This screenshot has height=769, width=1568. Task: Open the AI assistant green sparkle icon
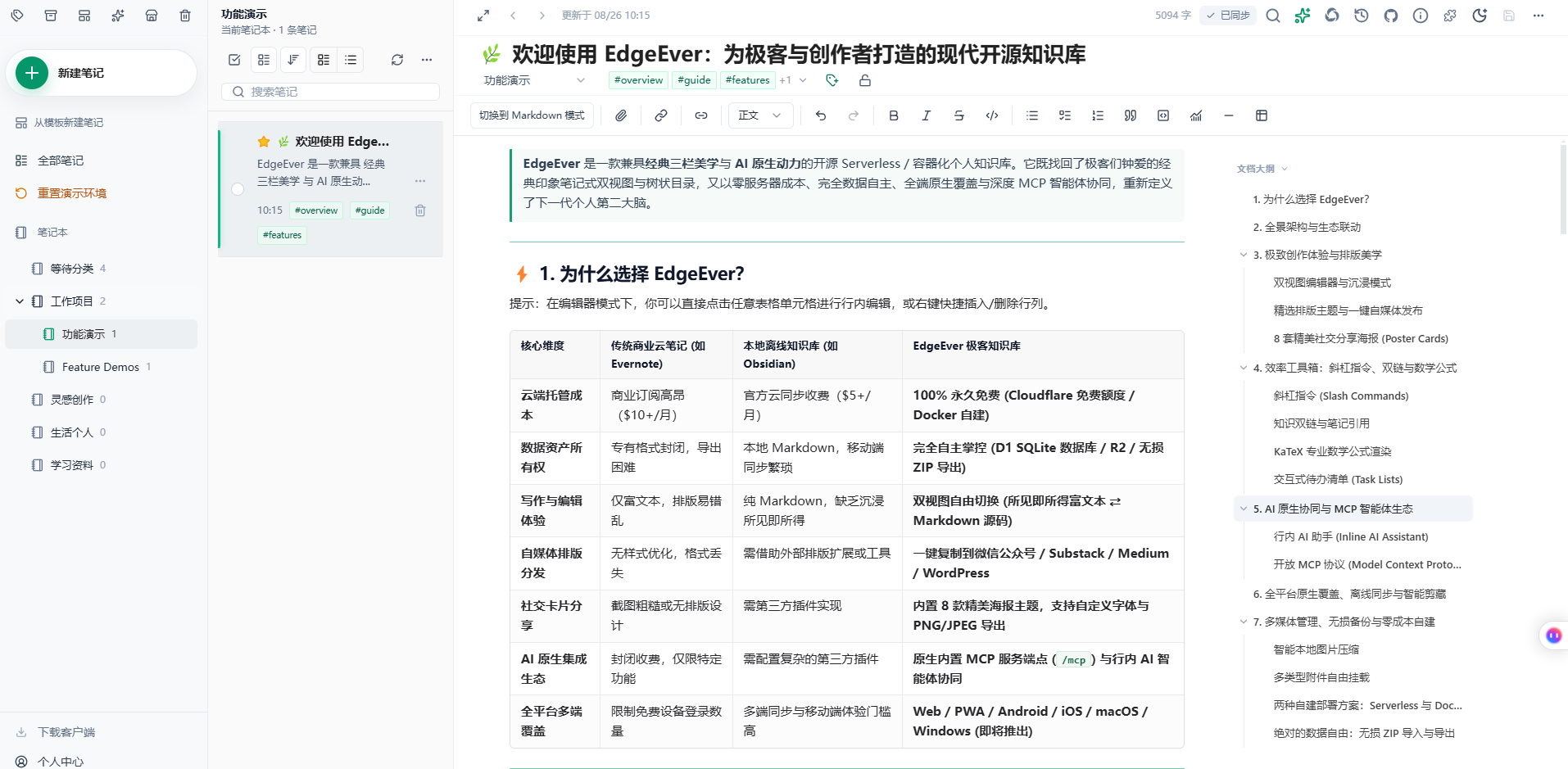[1303, 16]
